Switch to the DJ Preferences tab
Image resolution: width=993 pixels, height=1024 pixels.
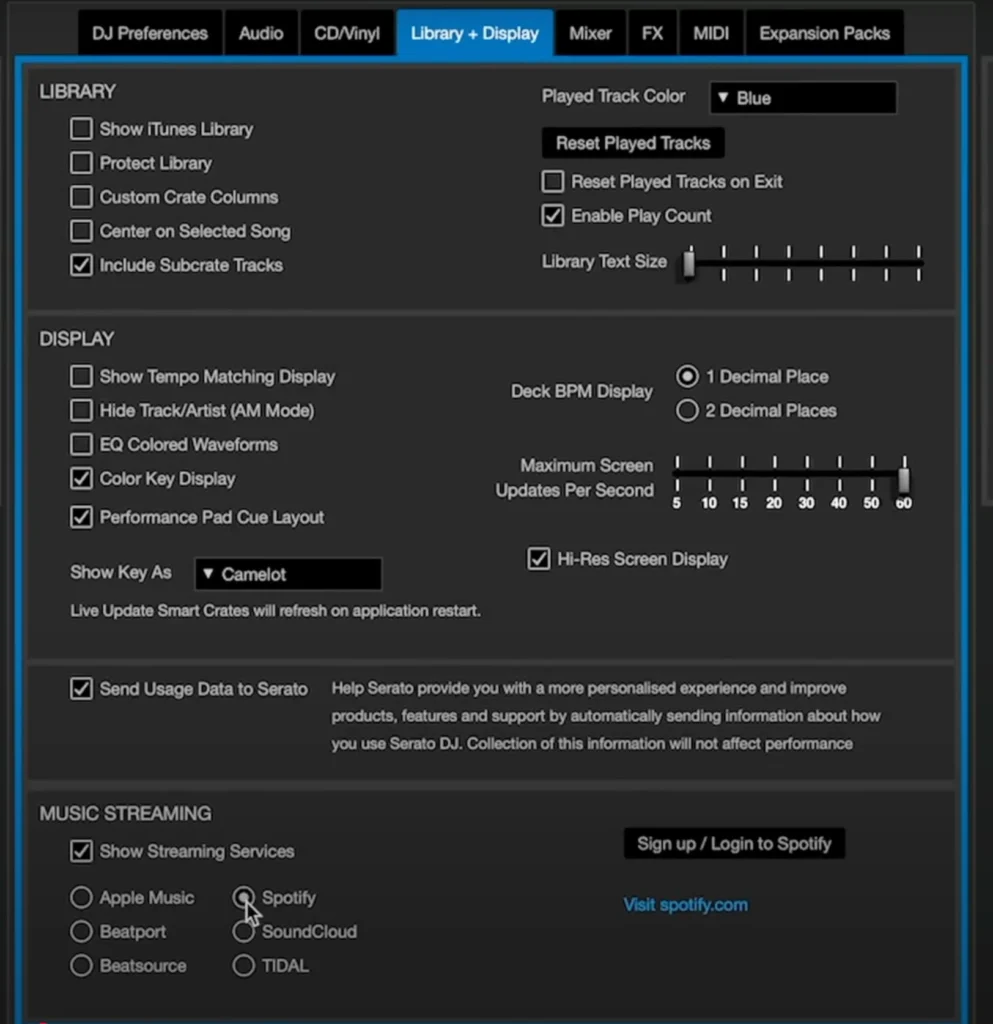tap(149, 33)
